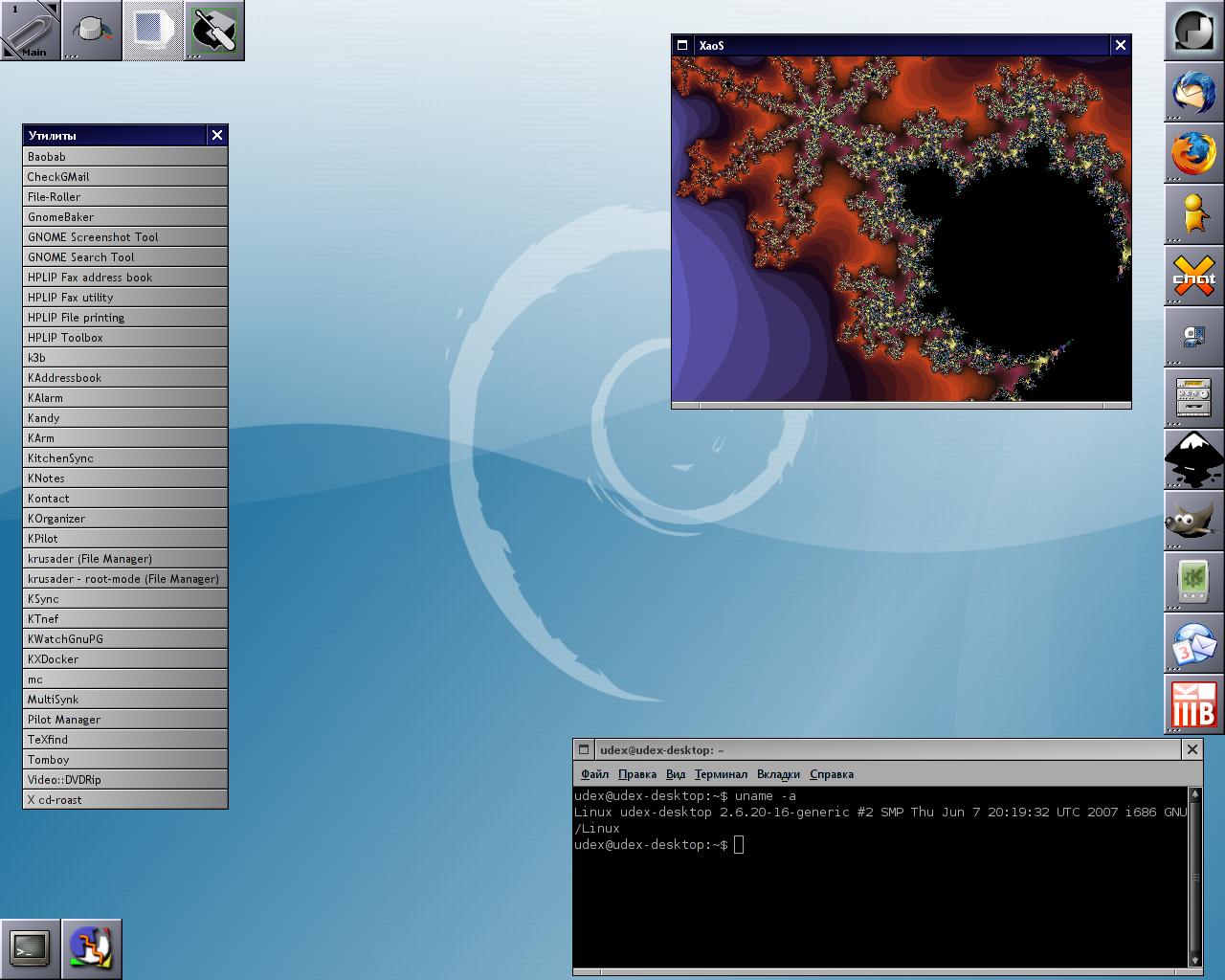Launch WPrefs screwdriver preferences icon
This screenshot has height=980, width=1225.
click(214, 31)
